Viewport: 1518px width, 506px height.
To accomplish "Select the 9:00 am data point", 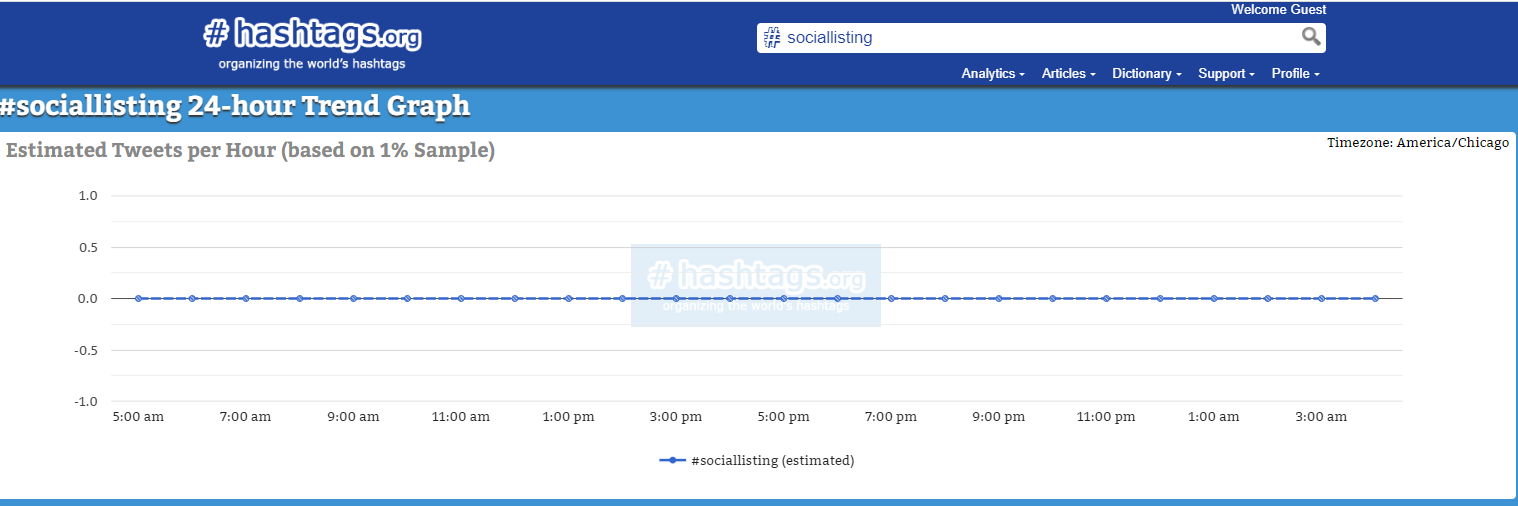I will [353, 298].
